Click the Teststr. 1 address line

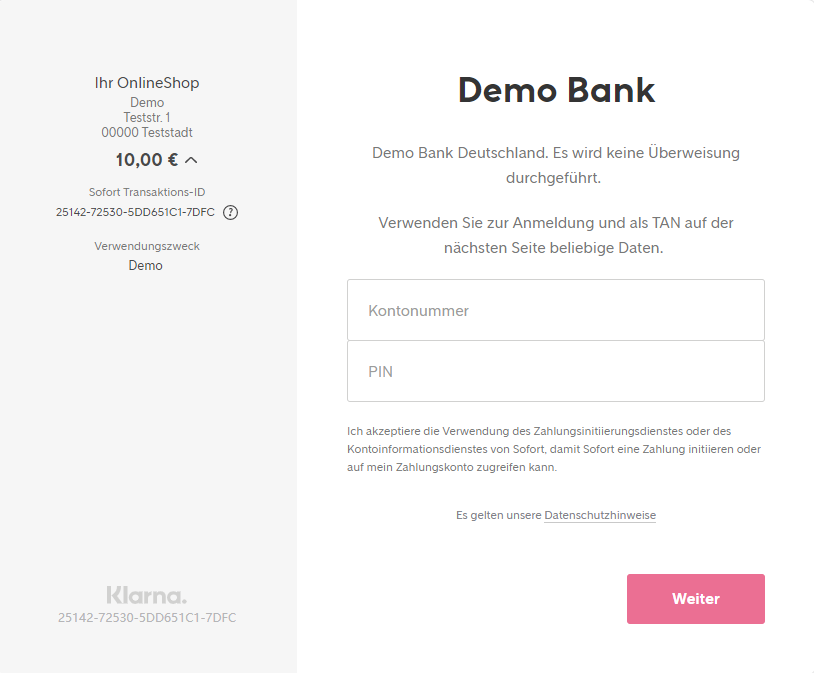click(x=147, y=117)
